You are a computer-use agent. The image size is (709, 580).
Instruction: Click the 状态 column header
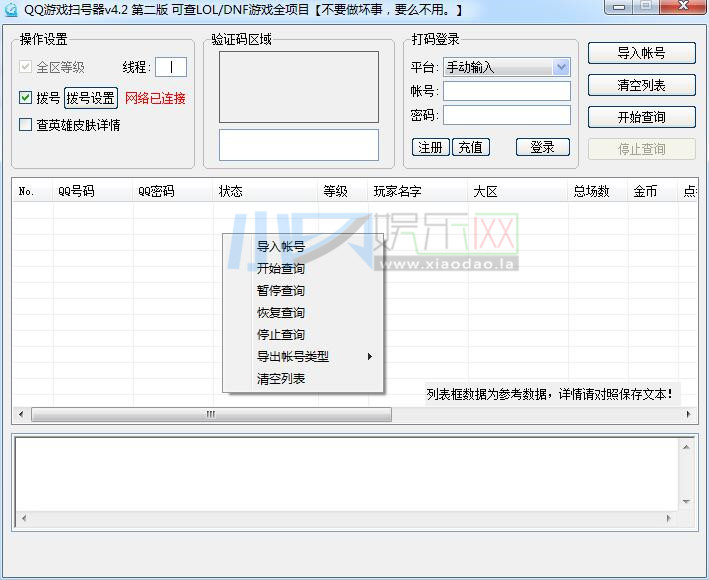(266, 191)
